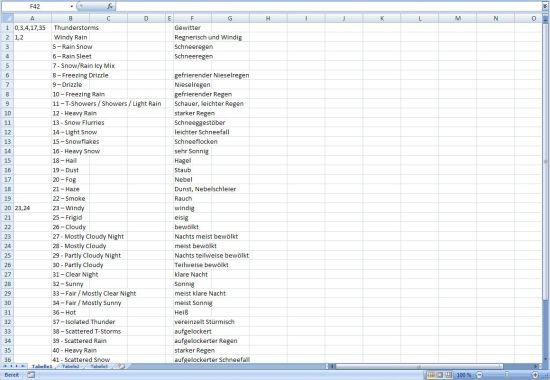This screenshot has height=380, width=550.
Task: Switch to the Tabelle3 sheet tab
Action: click(99, 366)
